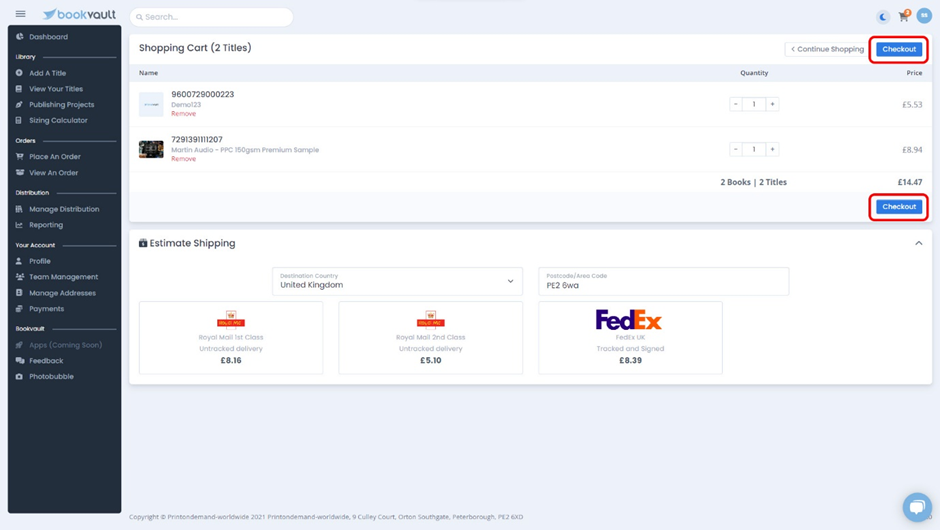Open the user avatar menu
The image size is (940, 530).
pos(924,16)
